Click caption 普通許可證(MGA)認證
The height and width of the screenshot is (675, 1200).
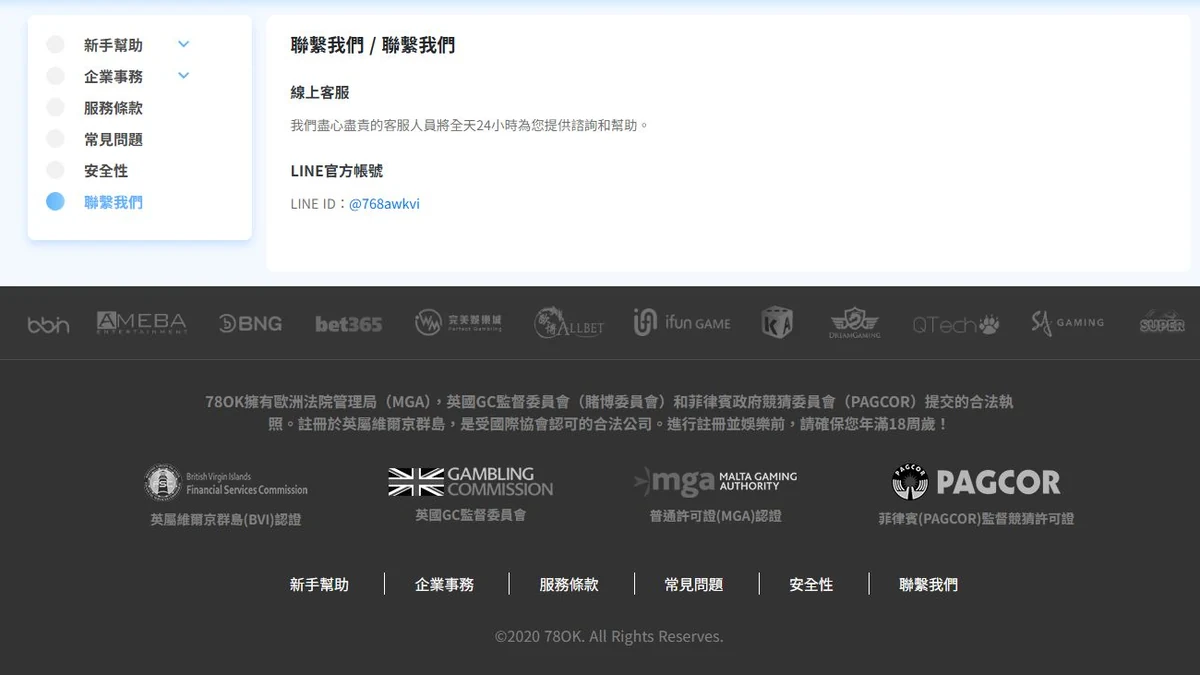coord(715,516)
